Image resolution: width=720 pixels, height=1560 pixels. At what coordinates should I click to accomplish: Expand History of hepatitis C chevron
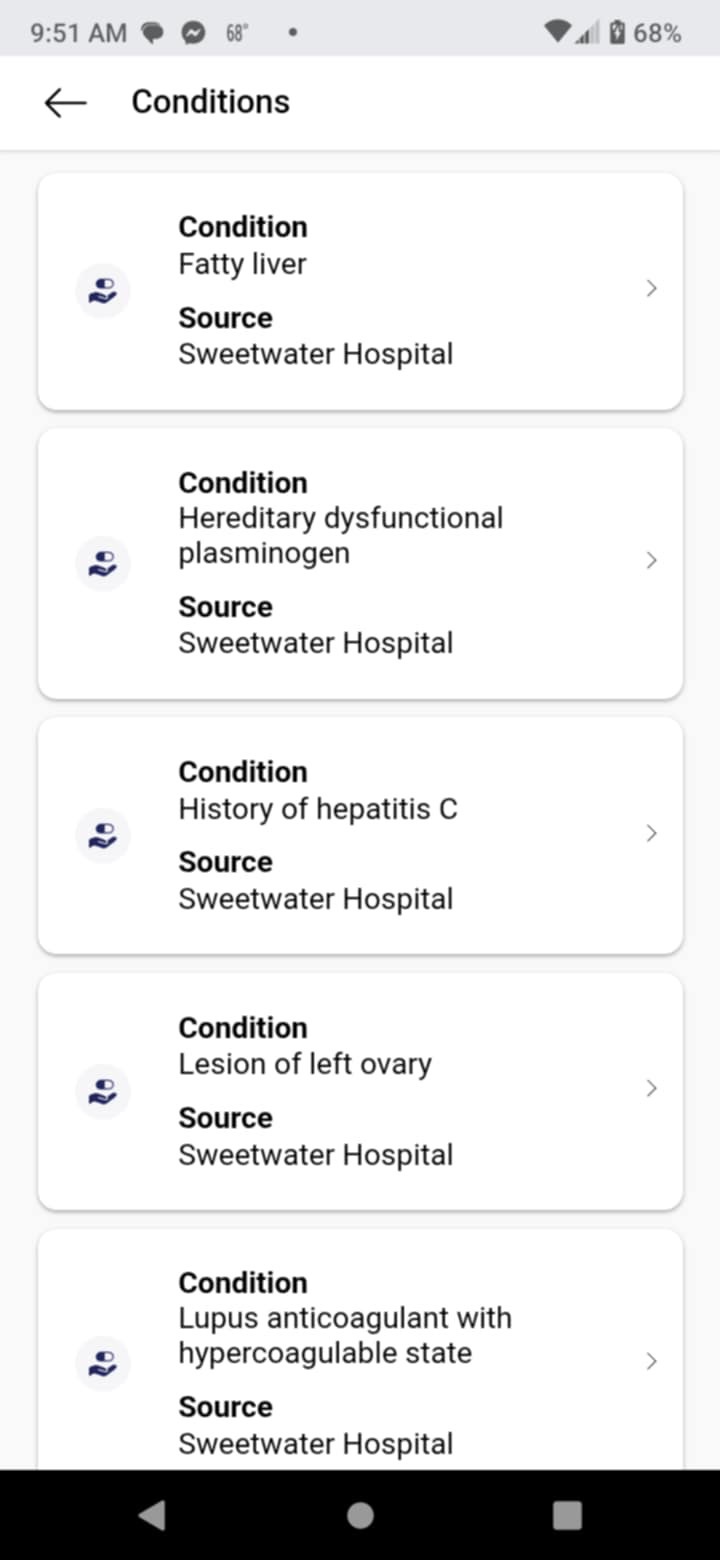pyautogui.click(x=651, y=833)
